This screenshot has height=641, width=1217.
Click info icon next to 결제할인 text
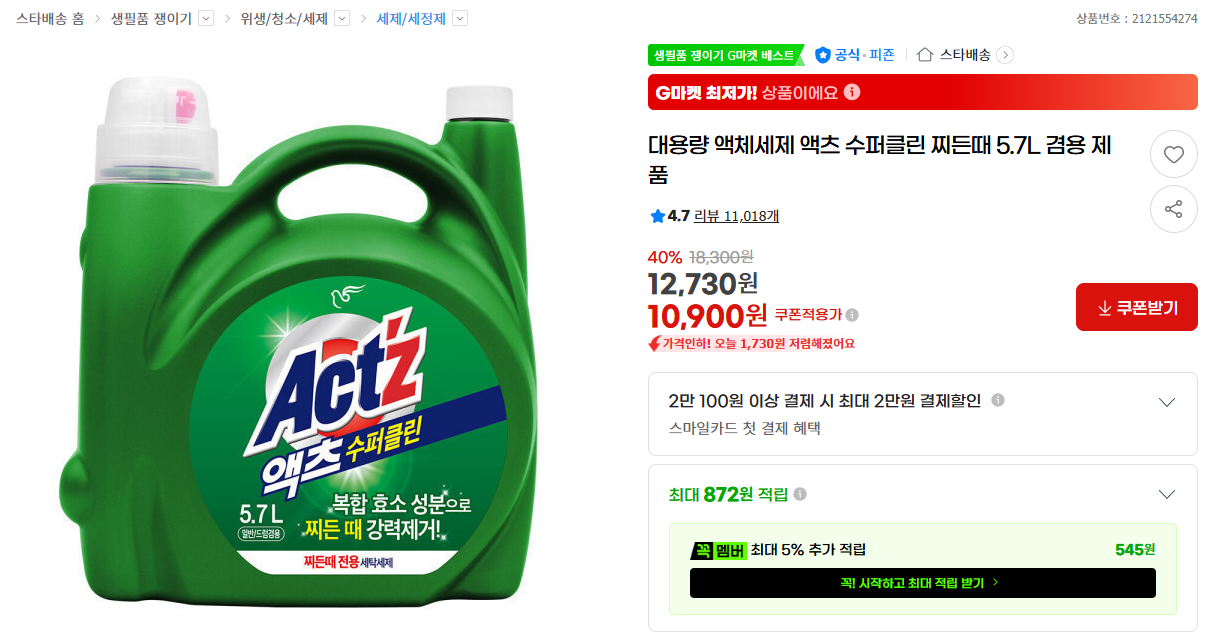997,400
